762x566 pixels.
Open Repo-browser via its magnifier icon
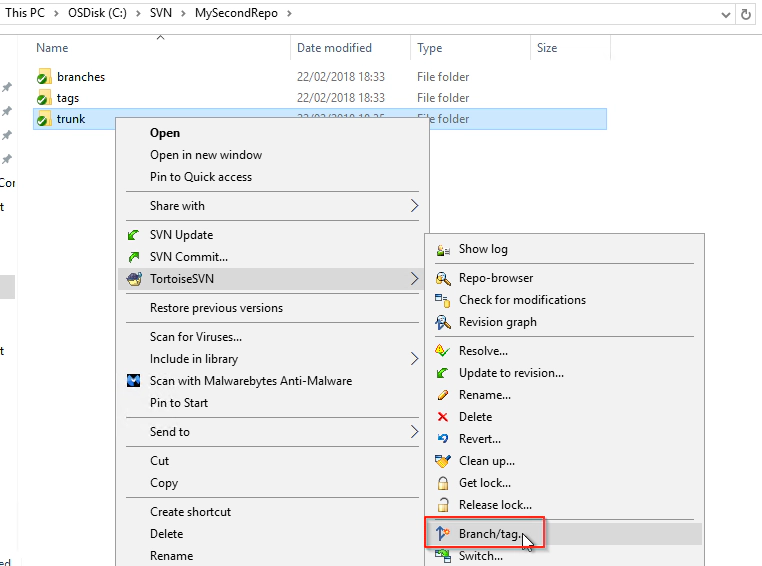click(x=442, y=278)
